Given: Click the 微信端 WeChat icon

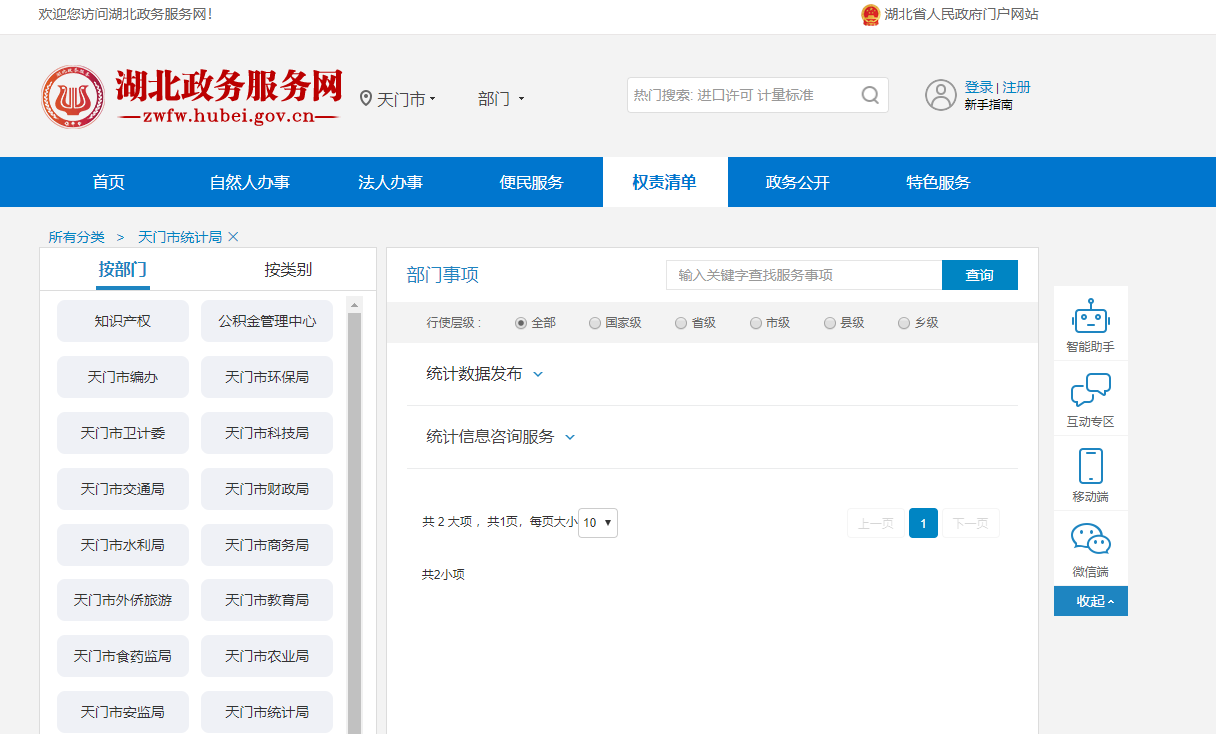Looking at the screenshot, I should tap(1090, 540).
